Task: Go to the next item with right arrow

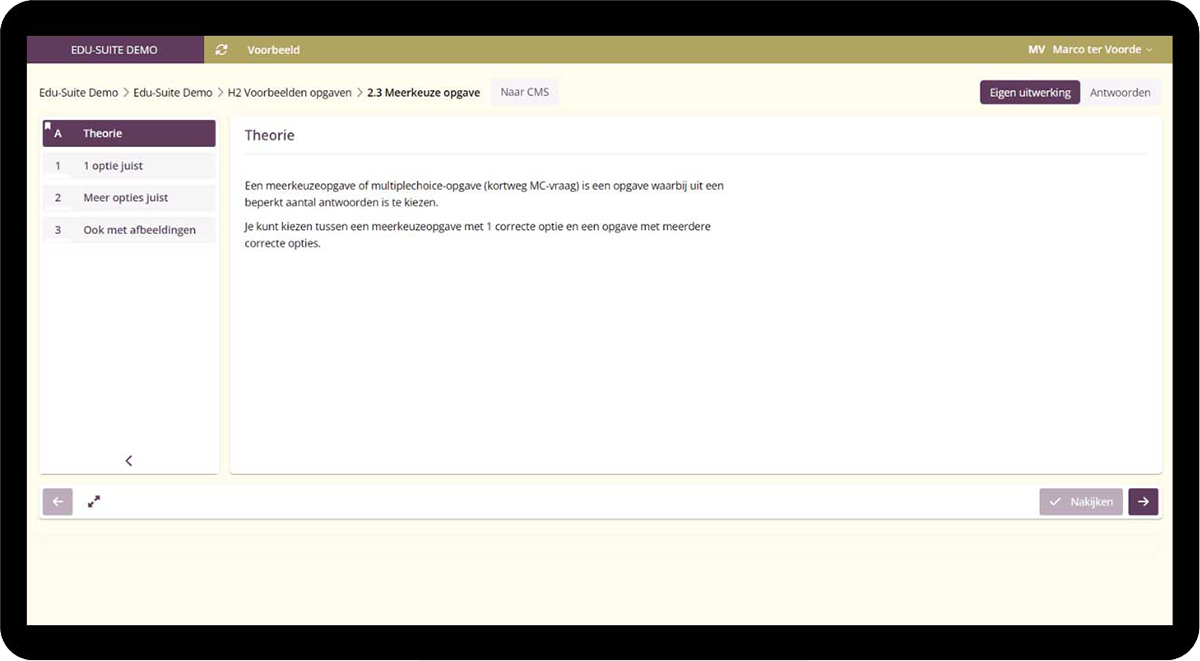Action: pyautogui.click(x=1143, y=502)
